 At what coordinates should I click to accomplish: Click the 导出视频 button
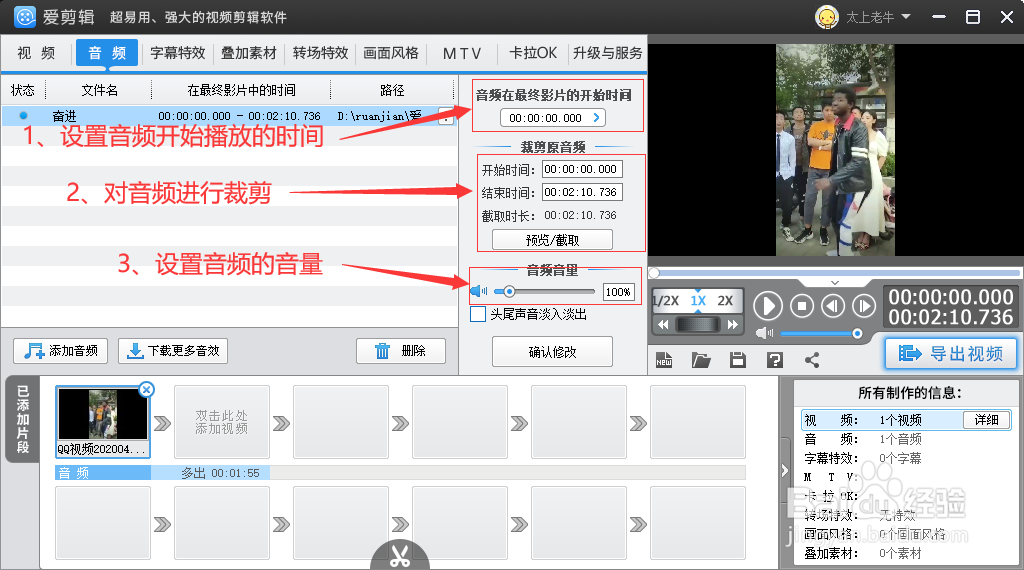[x=950, y=354]
